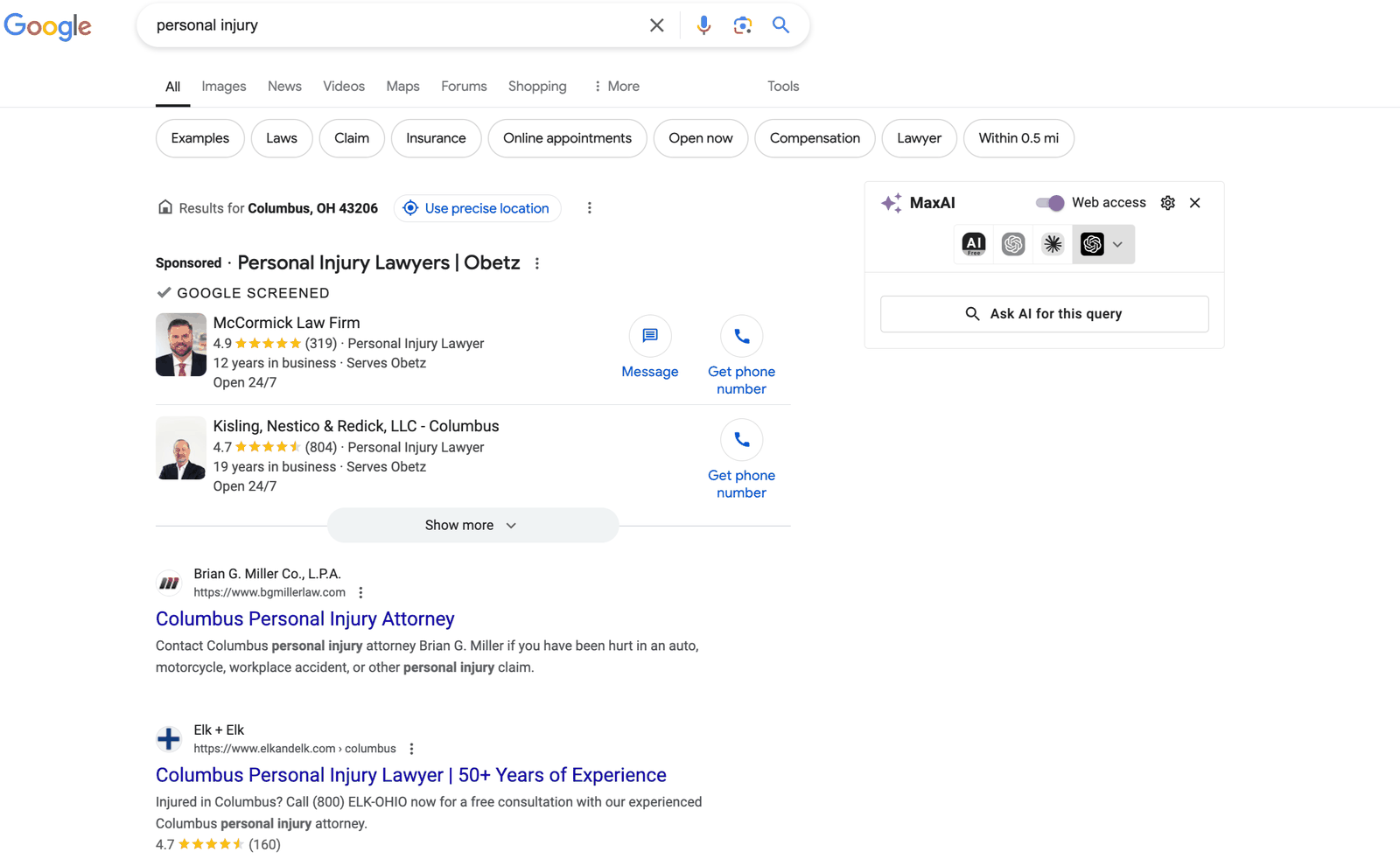Click the precise location target icon
Screen dimensions: 1400x859
(x=410, y=208)
